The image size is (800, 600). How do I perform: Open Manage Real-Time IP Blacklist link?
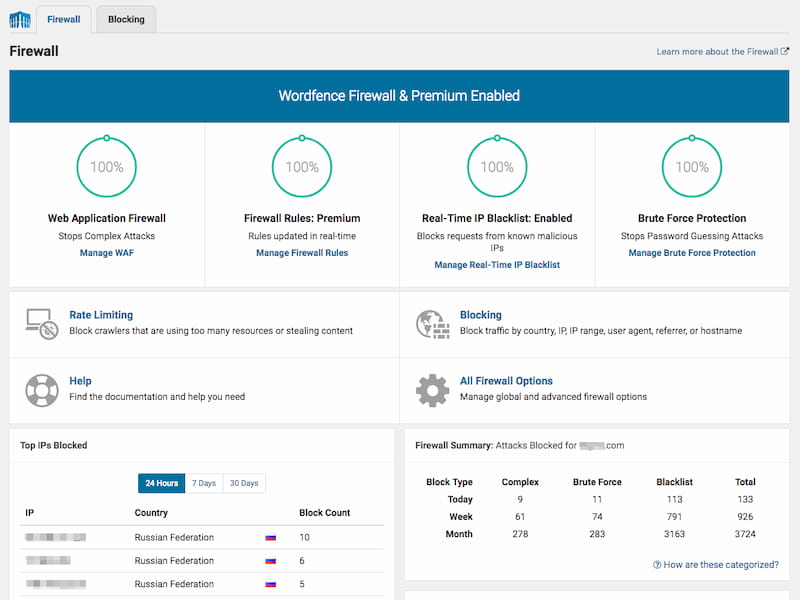497,265
